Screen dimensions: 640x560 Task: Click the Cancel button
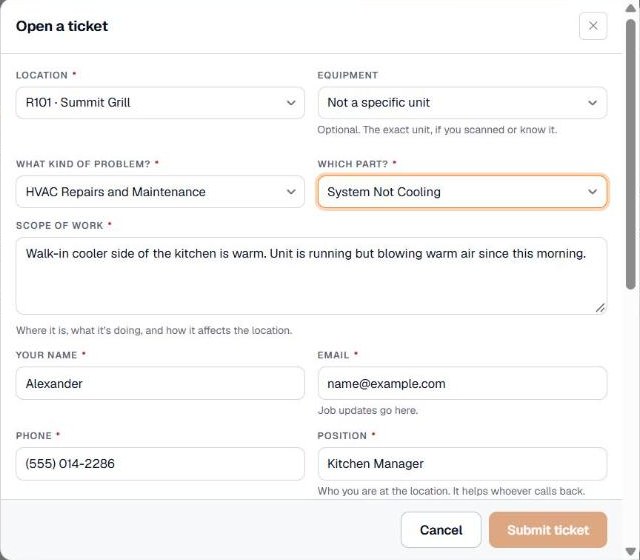441,530
